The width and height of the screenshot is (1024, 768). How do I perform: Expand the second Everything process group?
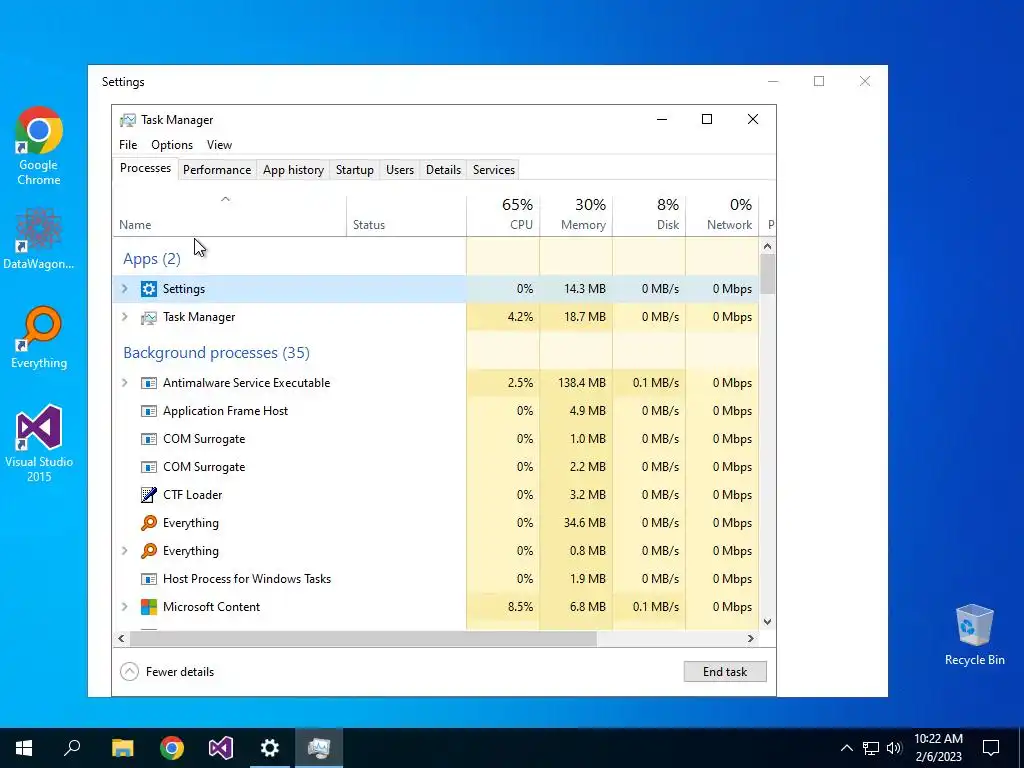(125, 551)
